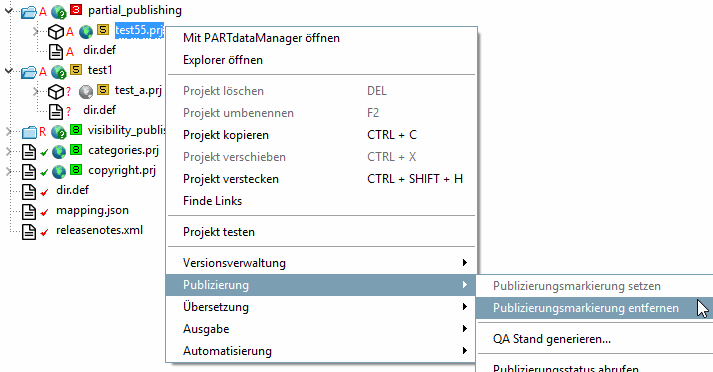713x372 pixels.
Task: Click the red status badge beside partial_publishing
Action: coord(76,9)
